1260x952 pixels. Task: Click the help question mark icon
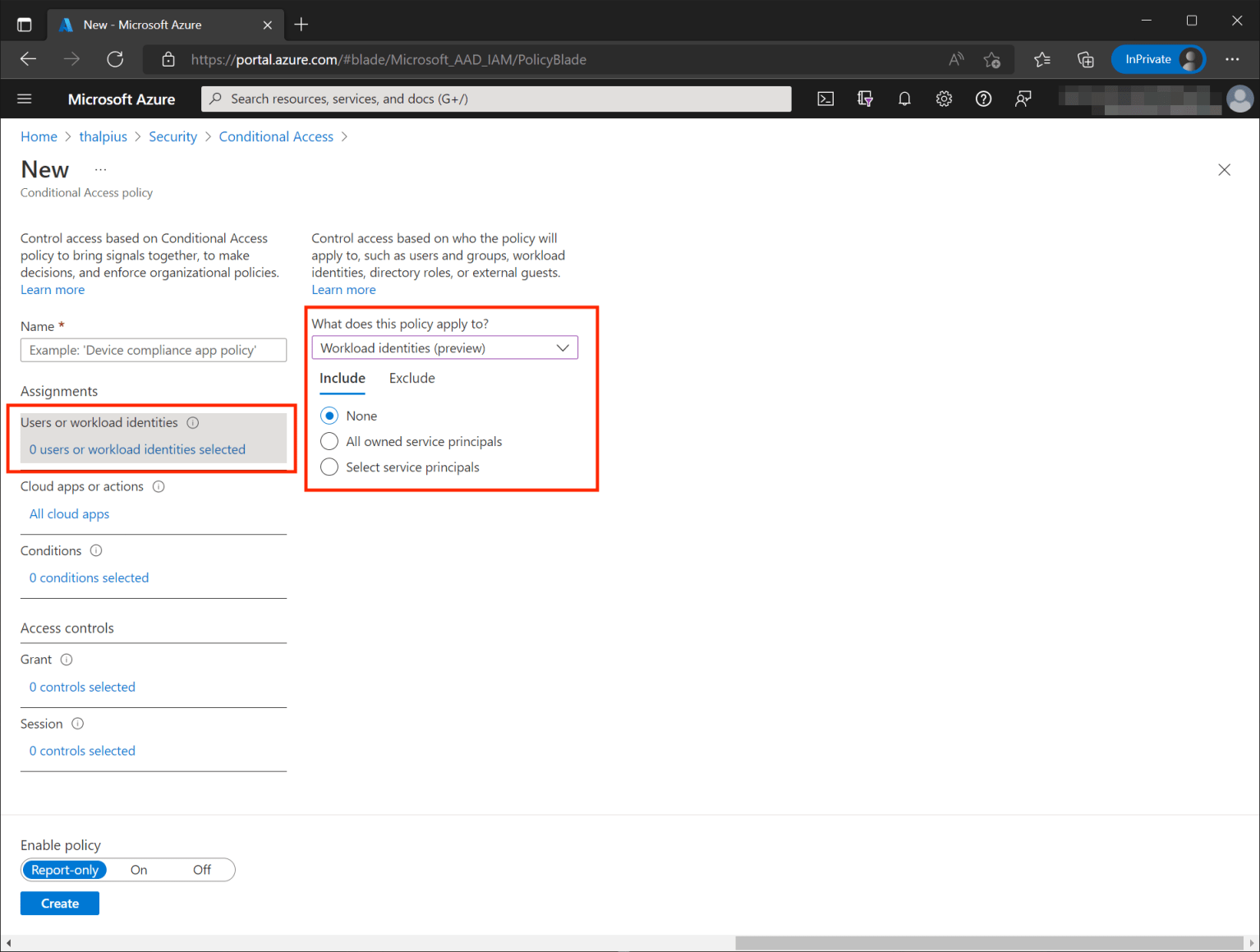[983, 99]
